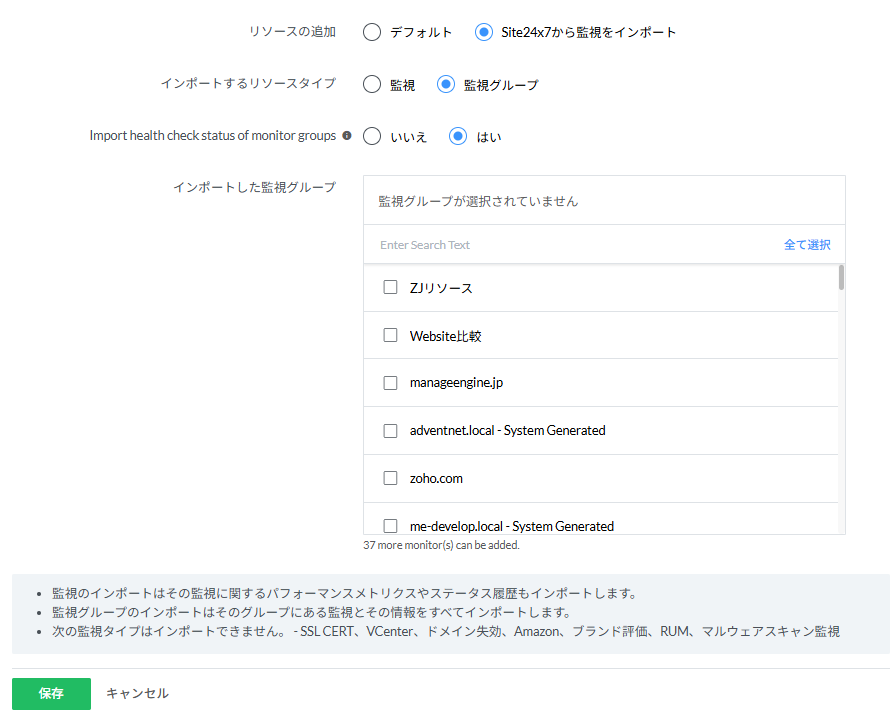This screenshot has width=895, height=717.
Task: Select the デフォルト radio option
Action: point(372,32)
